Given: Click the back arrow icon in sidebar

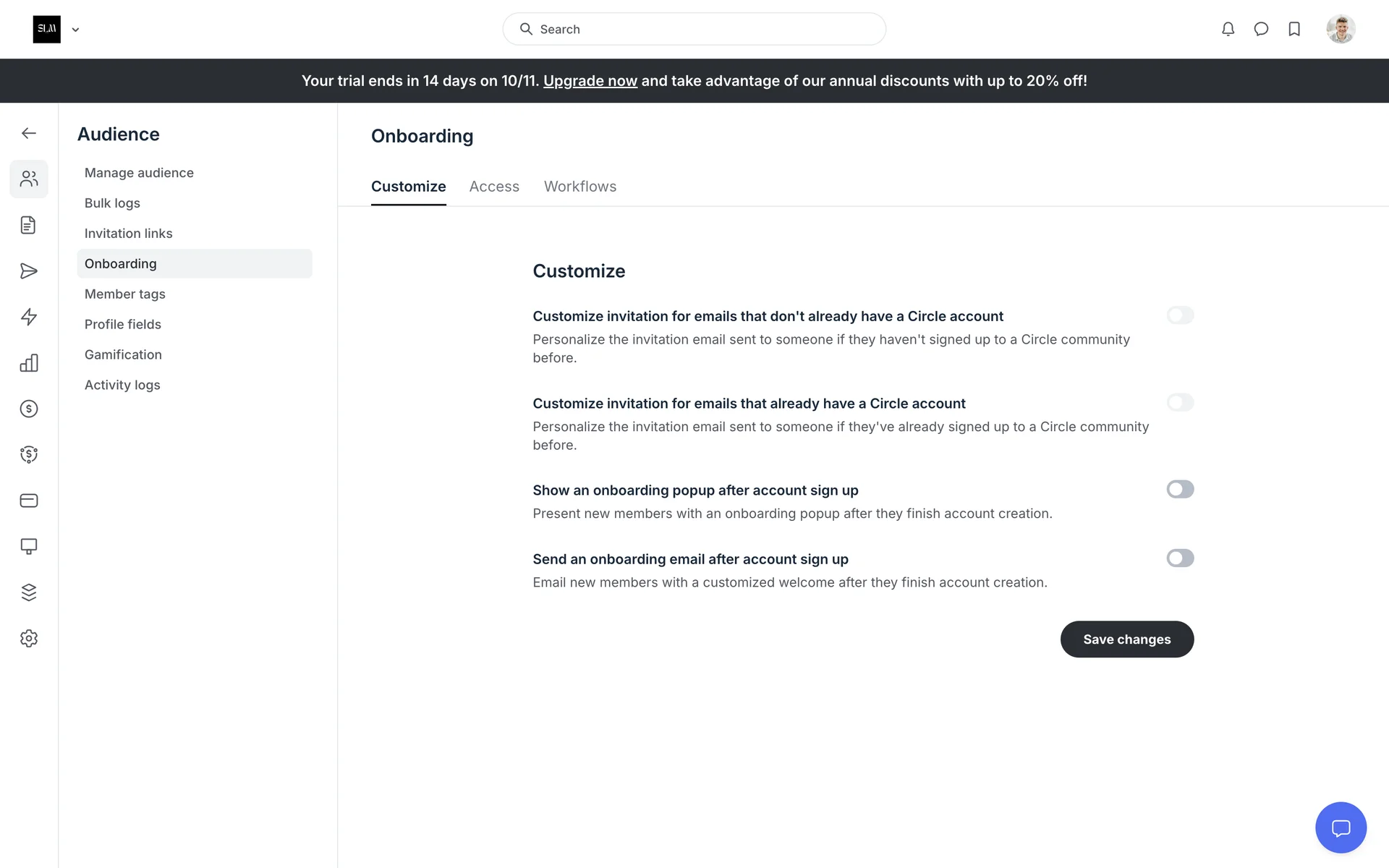Looking at the screenshot, I should click(x=29, y=133).
